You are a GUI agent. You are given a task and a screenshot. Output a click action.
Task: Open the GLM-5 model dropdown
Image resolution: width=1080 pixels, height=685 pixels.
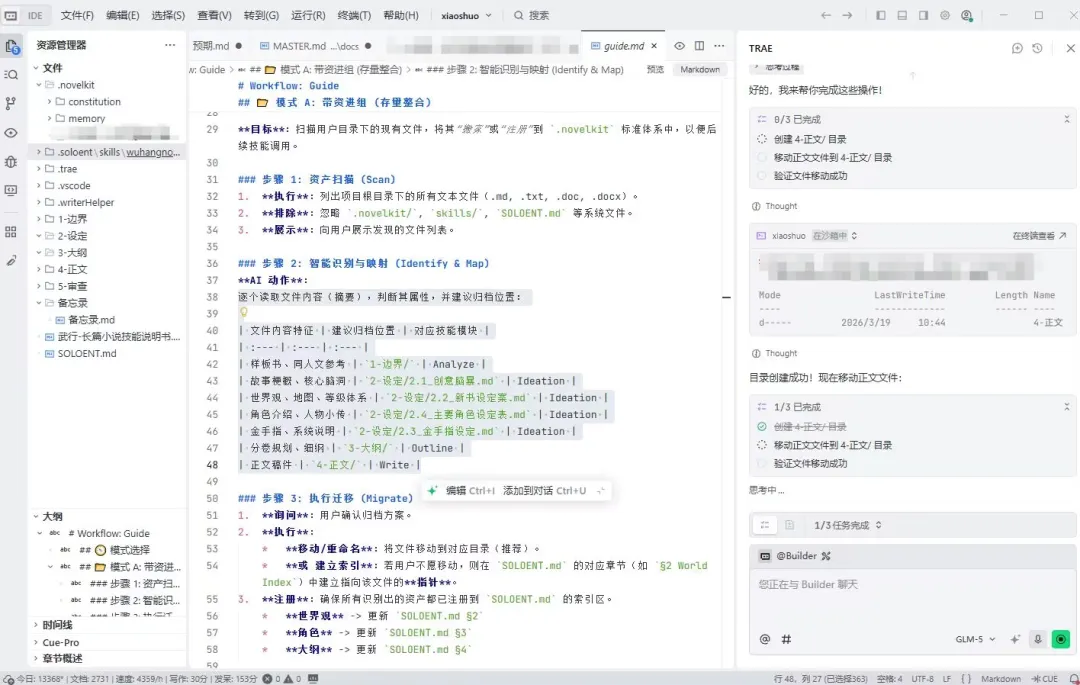pos(975,639)
